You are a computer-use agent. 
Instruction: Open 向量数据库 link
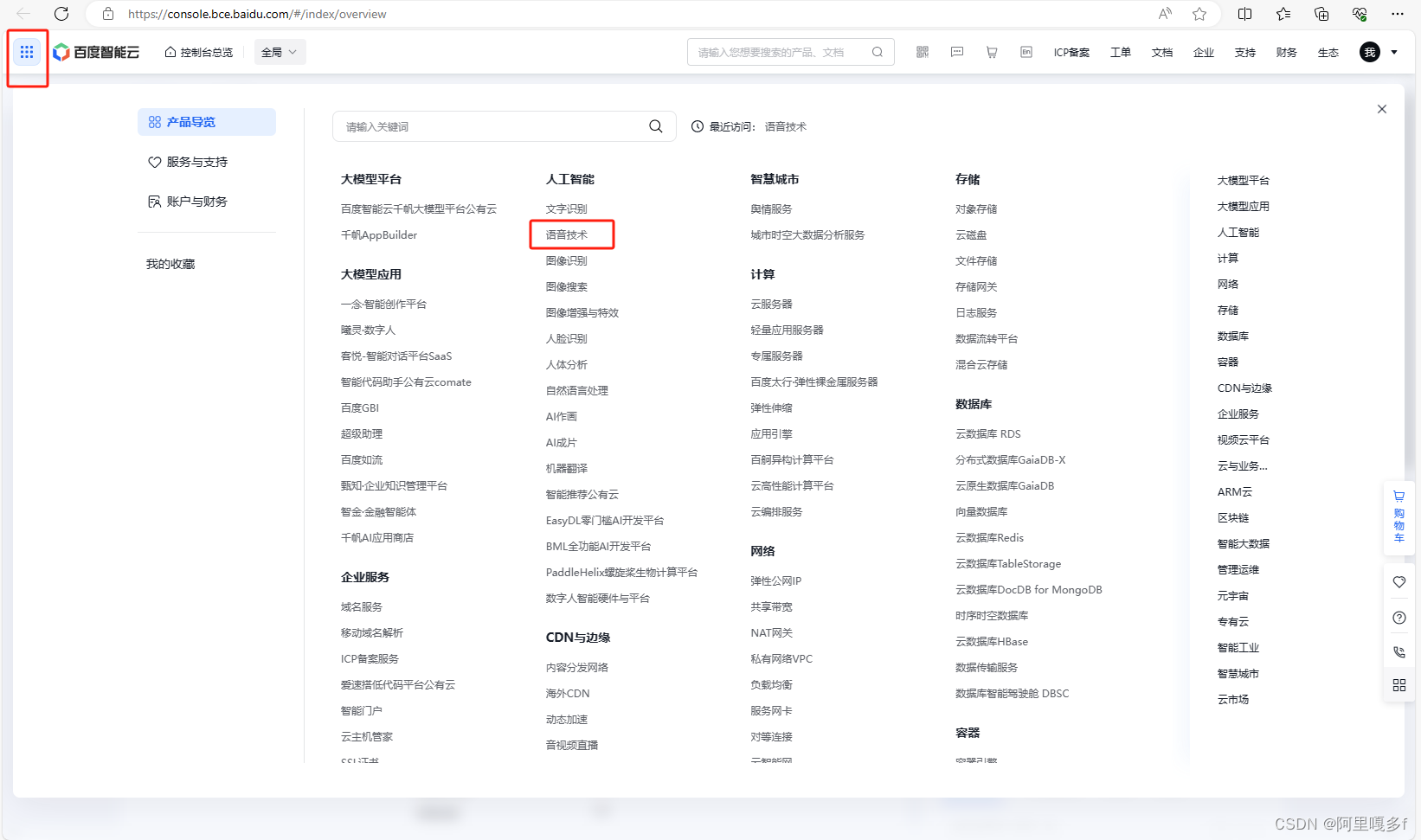pyautogui.click(x=981, y=511)
